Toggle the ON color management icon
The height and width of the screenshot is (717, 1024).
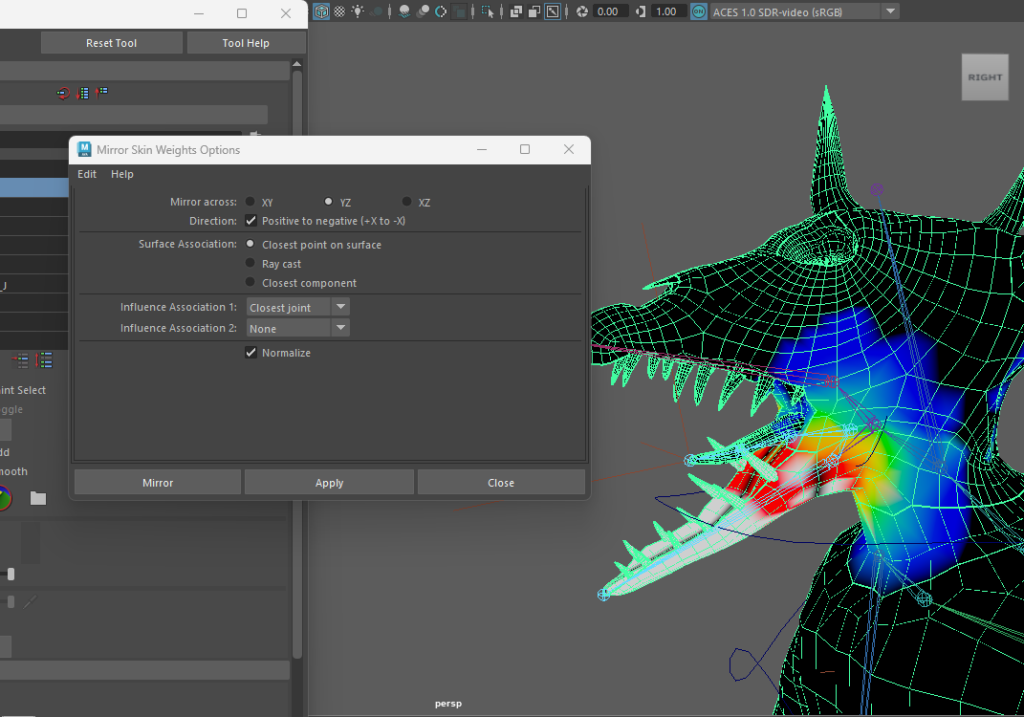tap(698, 12)
